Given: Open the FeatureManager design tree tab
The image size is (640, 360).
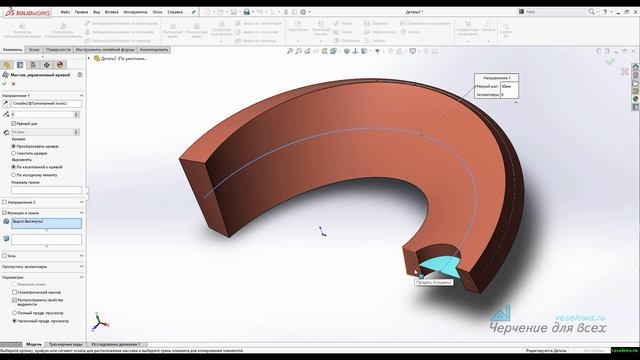Looking at the screenshot, I should 7,65.
